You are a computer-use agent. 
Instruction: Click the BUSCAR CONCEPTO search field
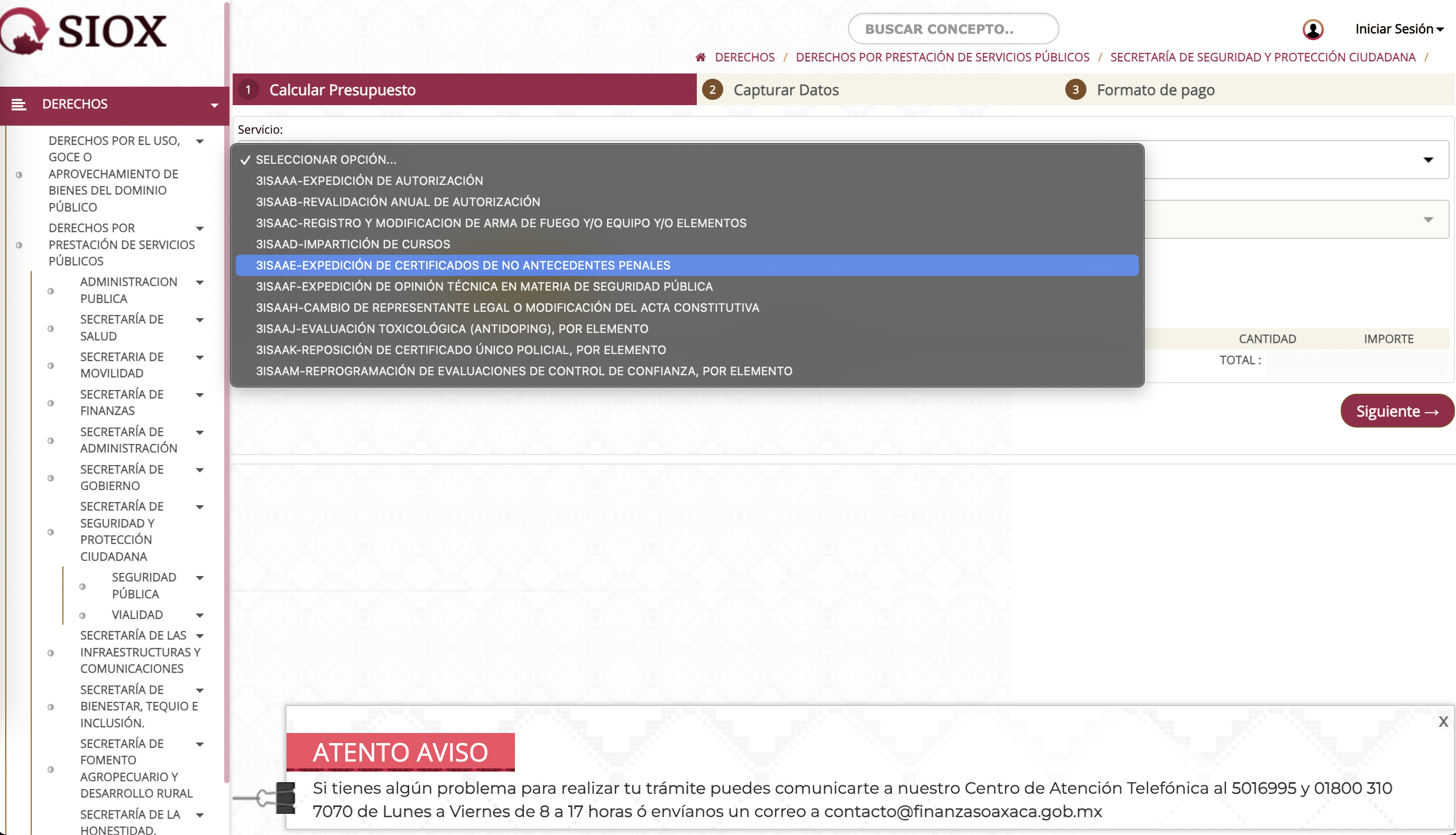pyautogui.click(x=953, y=28)
